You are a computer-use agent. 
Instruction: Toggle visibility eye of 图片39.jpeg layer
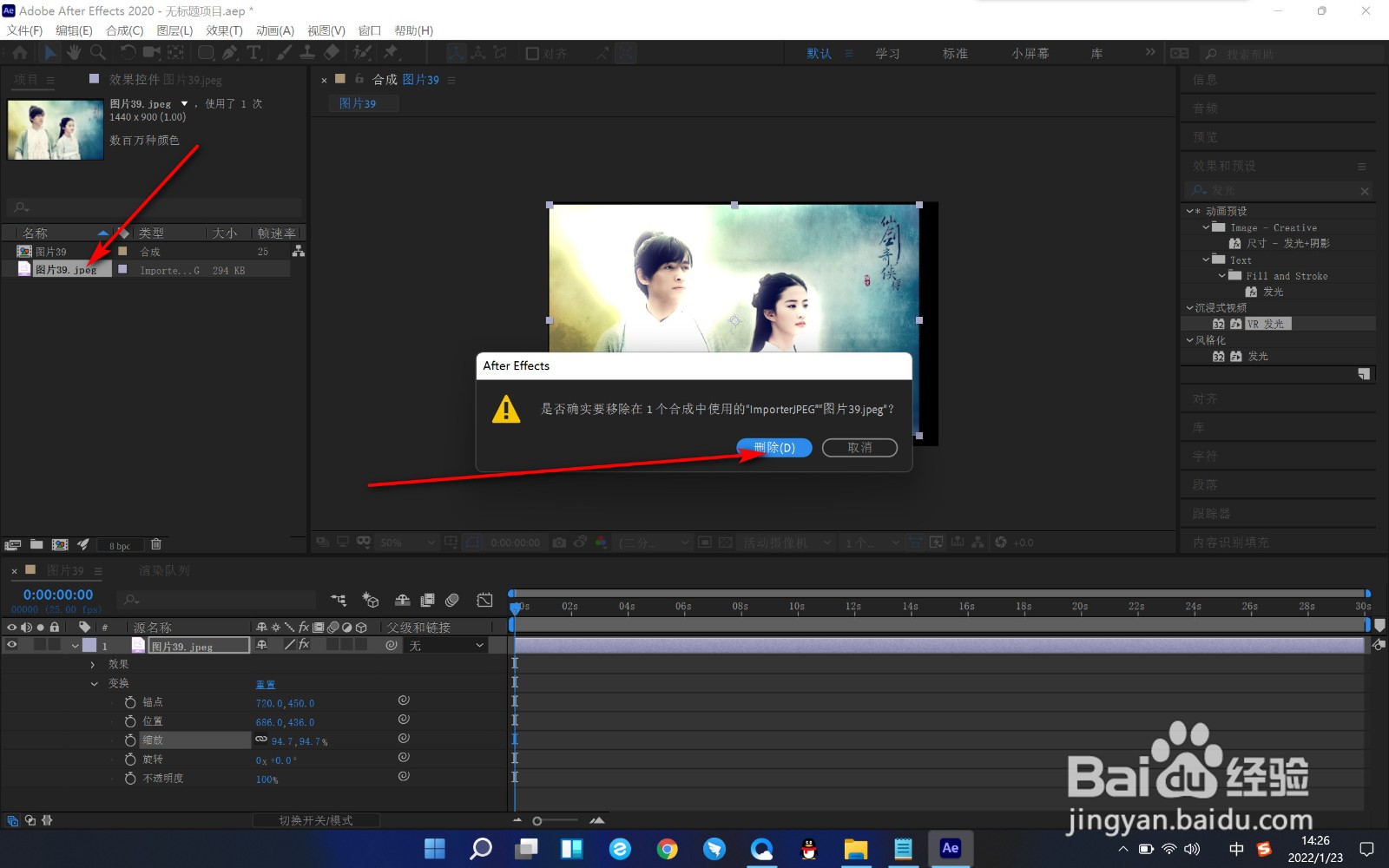pyautogui.click(x=12, y=645)
